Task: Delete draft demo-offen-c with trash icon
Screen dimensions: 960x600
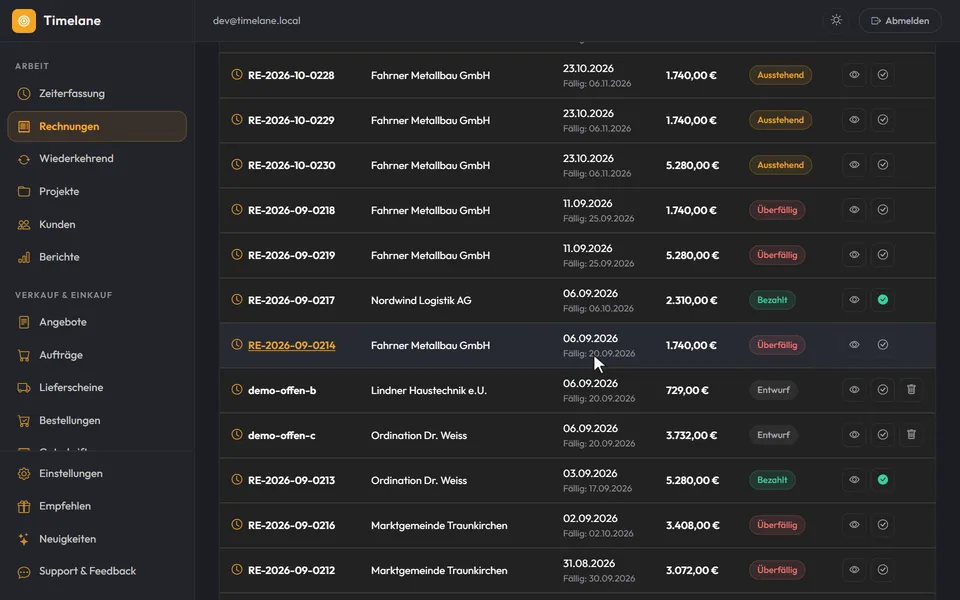Action: (912, 435)
